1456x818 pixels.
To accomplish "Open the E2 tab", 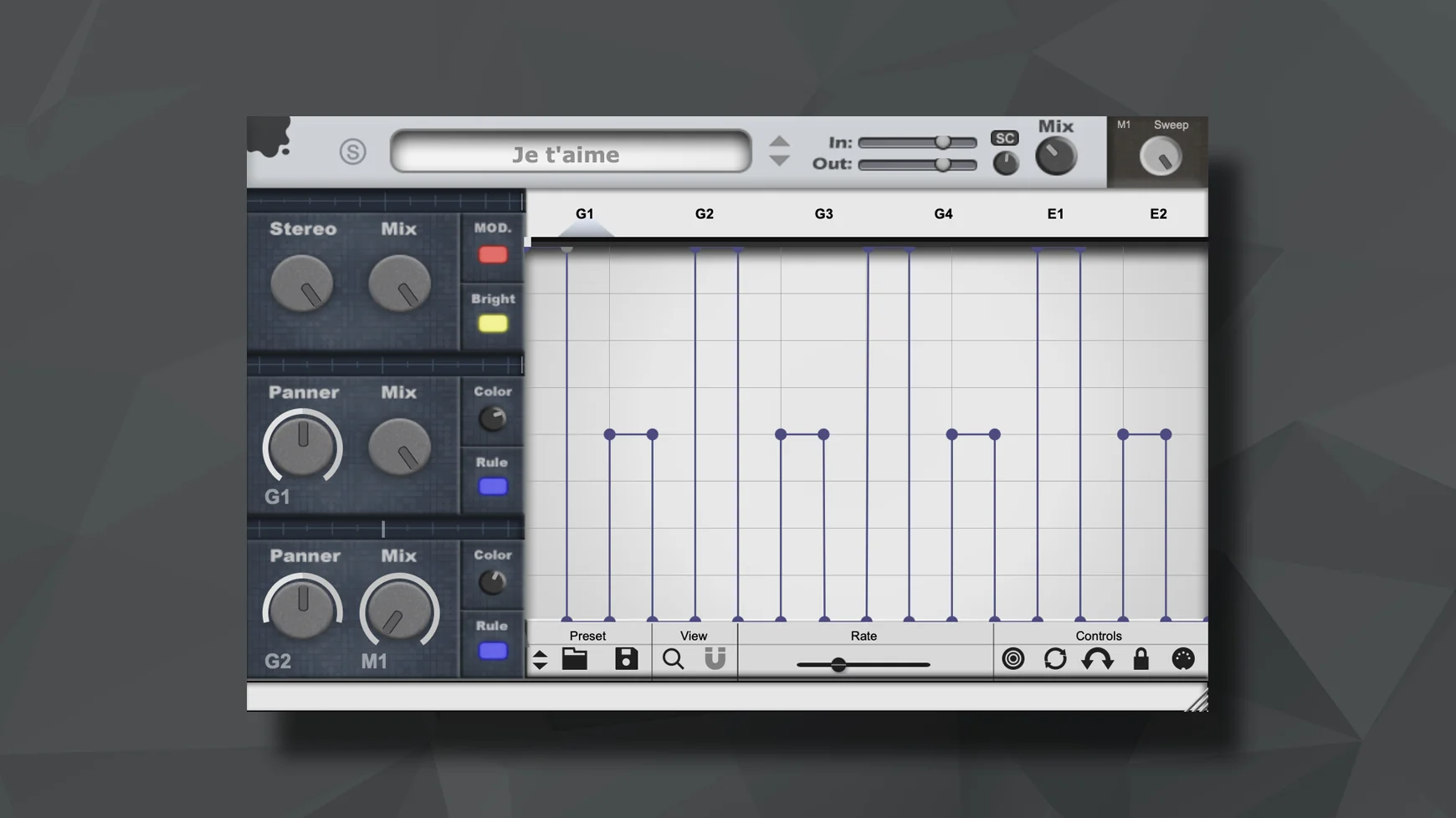I will click(x=1159, y=214).
